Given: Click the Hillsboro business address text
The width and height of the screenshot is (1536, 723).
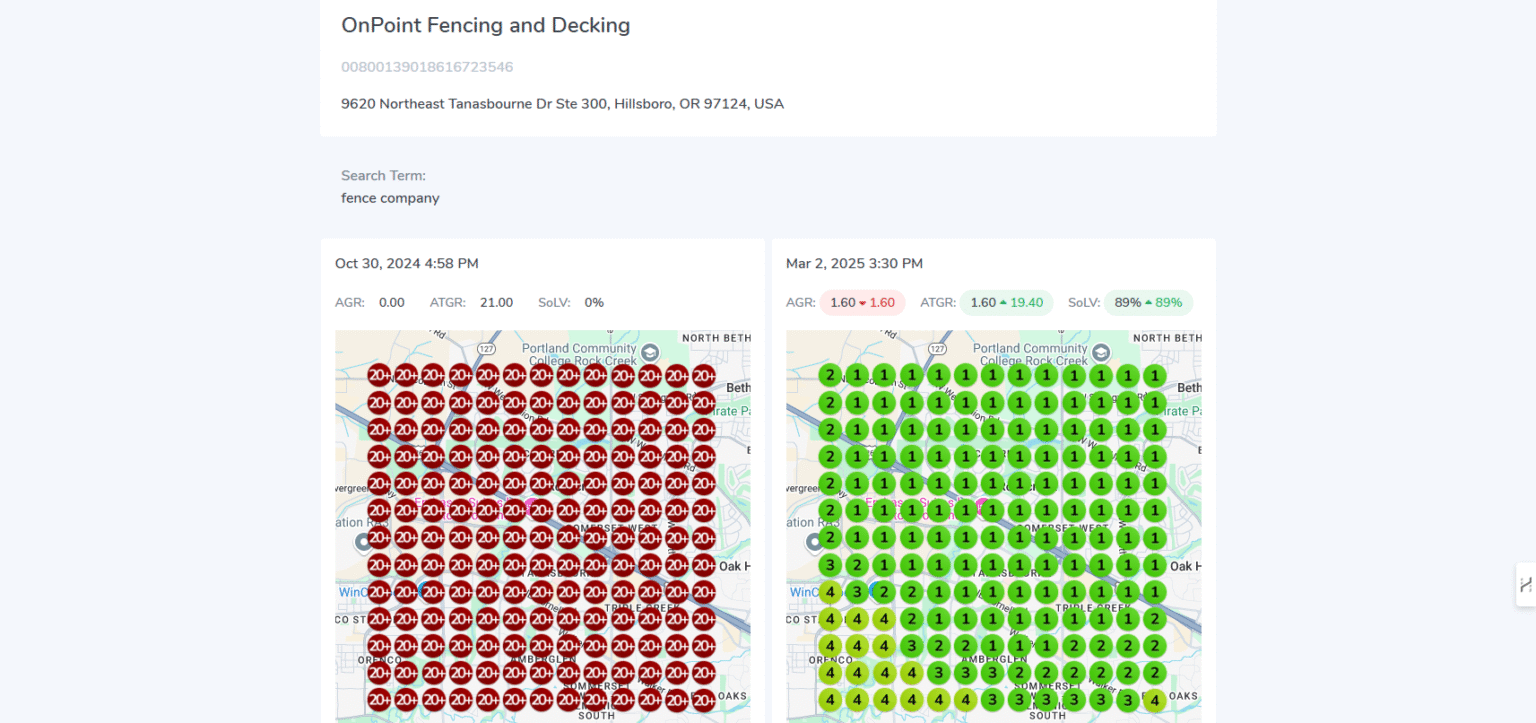Looking at the screenshot, I should click(562, 104).
